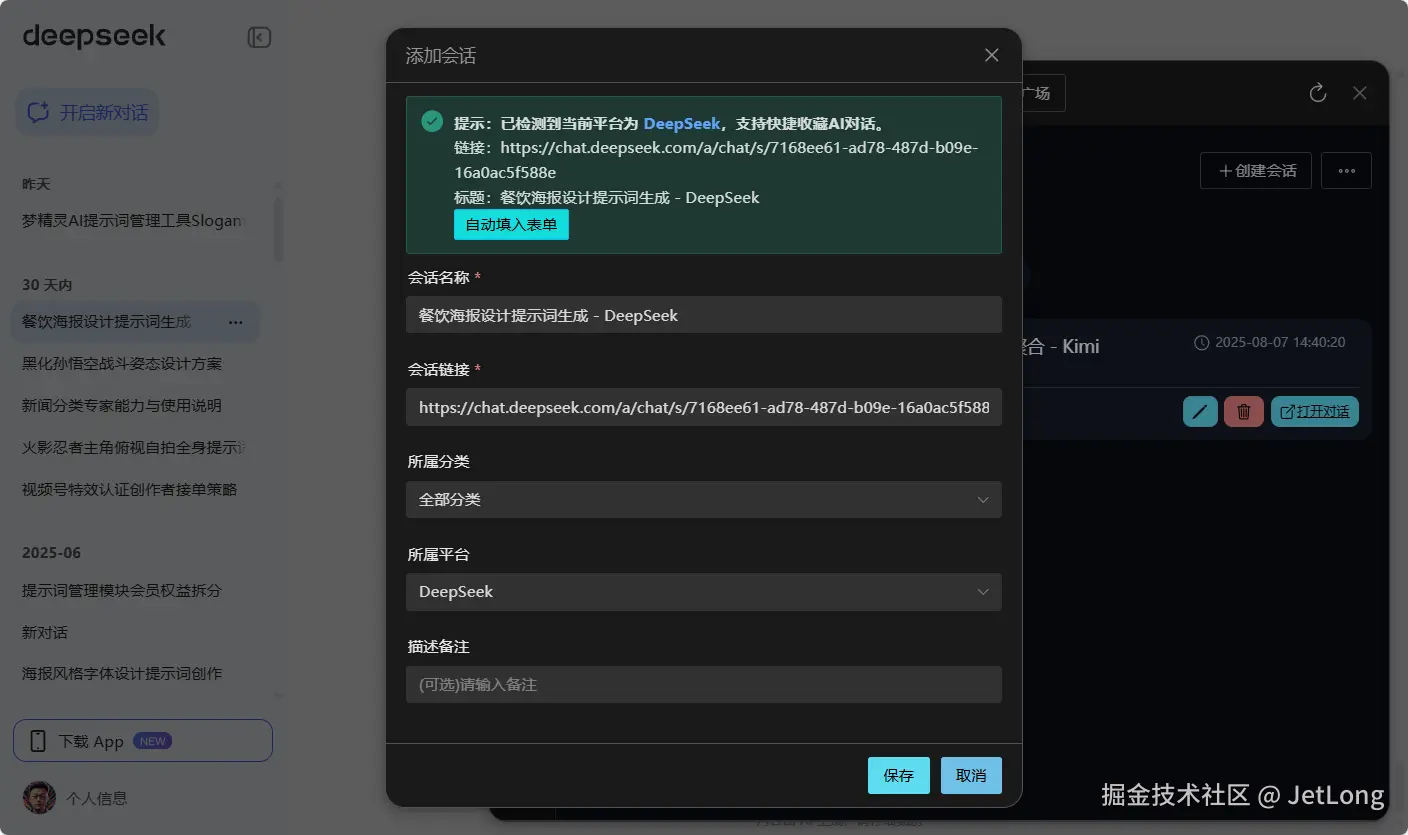Open the 提示词管理模块会员权益拆分 chat

[x=122, y=591]
